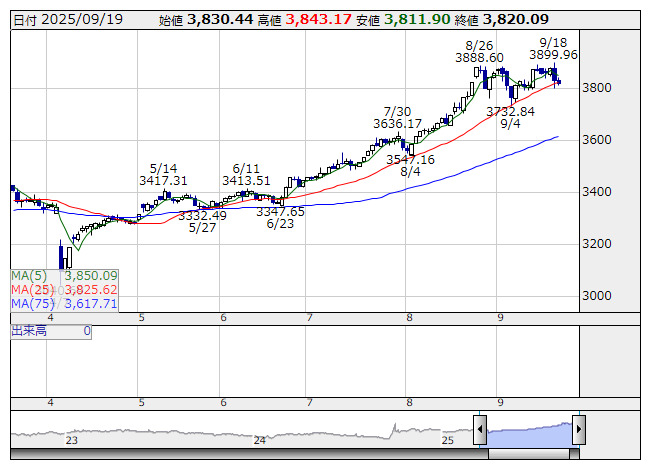653x470 pixels.
Task: Click the 3732.84 9/4 low annotation
Action: coord(511,117)
